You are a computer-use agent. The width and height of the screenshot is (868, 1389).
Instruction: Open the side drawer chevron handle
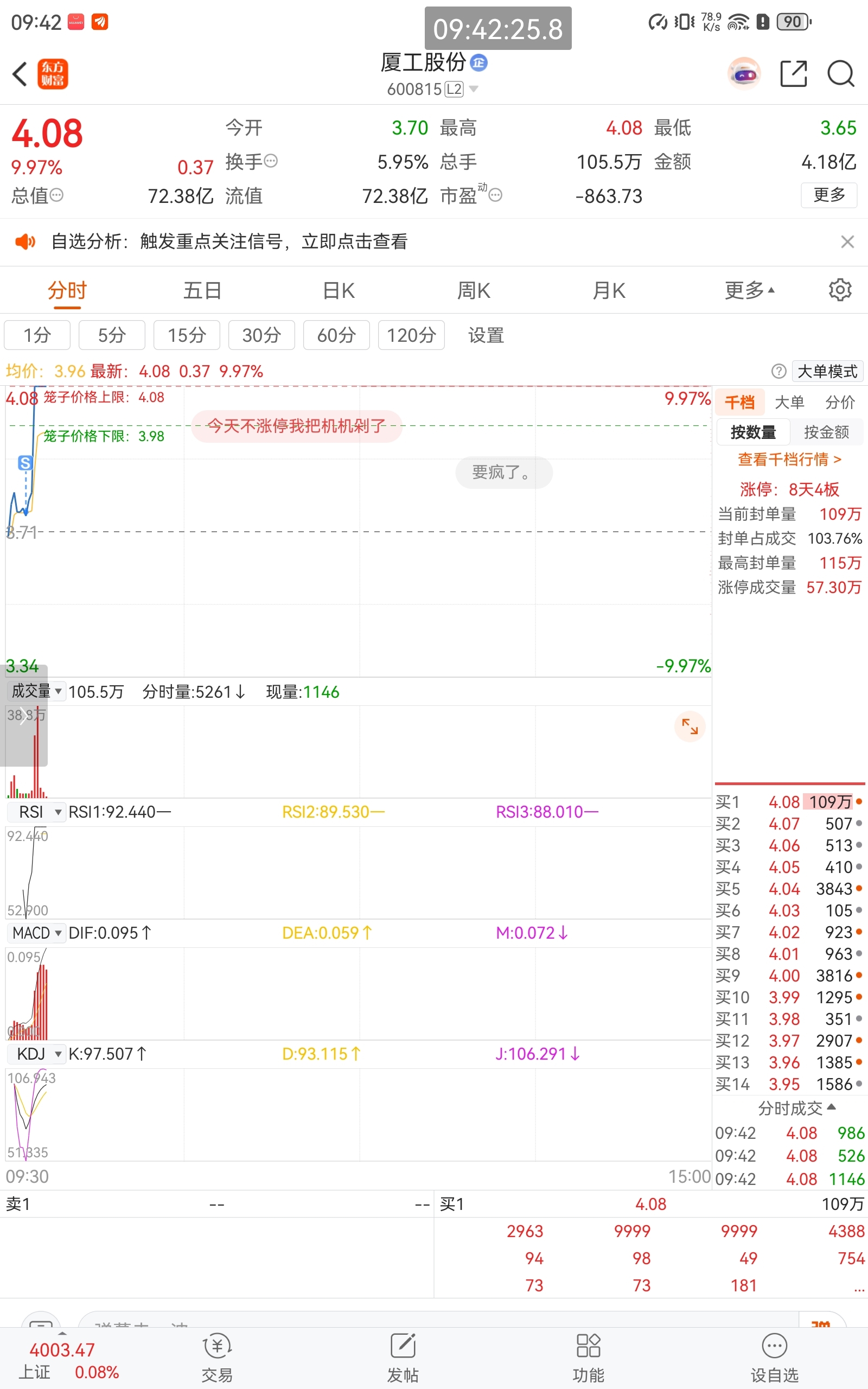[x=23, y=716]
